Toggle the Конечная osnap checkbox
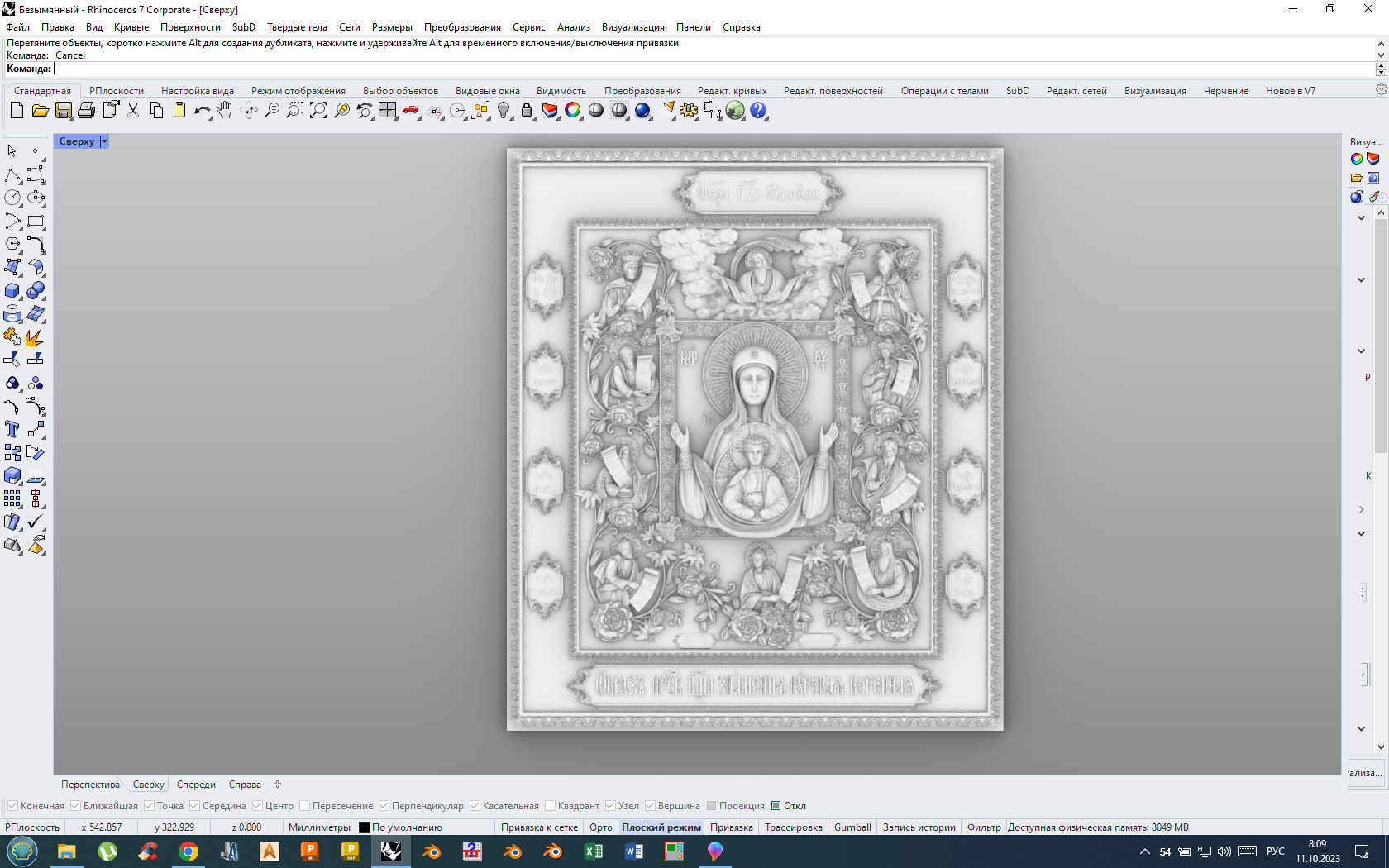 tap(12, 806)
